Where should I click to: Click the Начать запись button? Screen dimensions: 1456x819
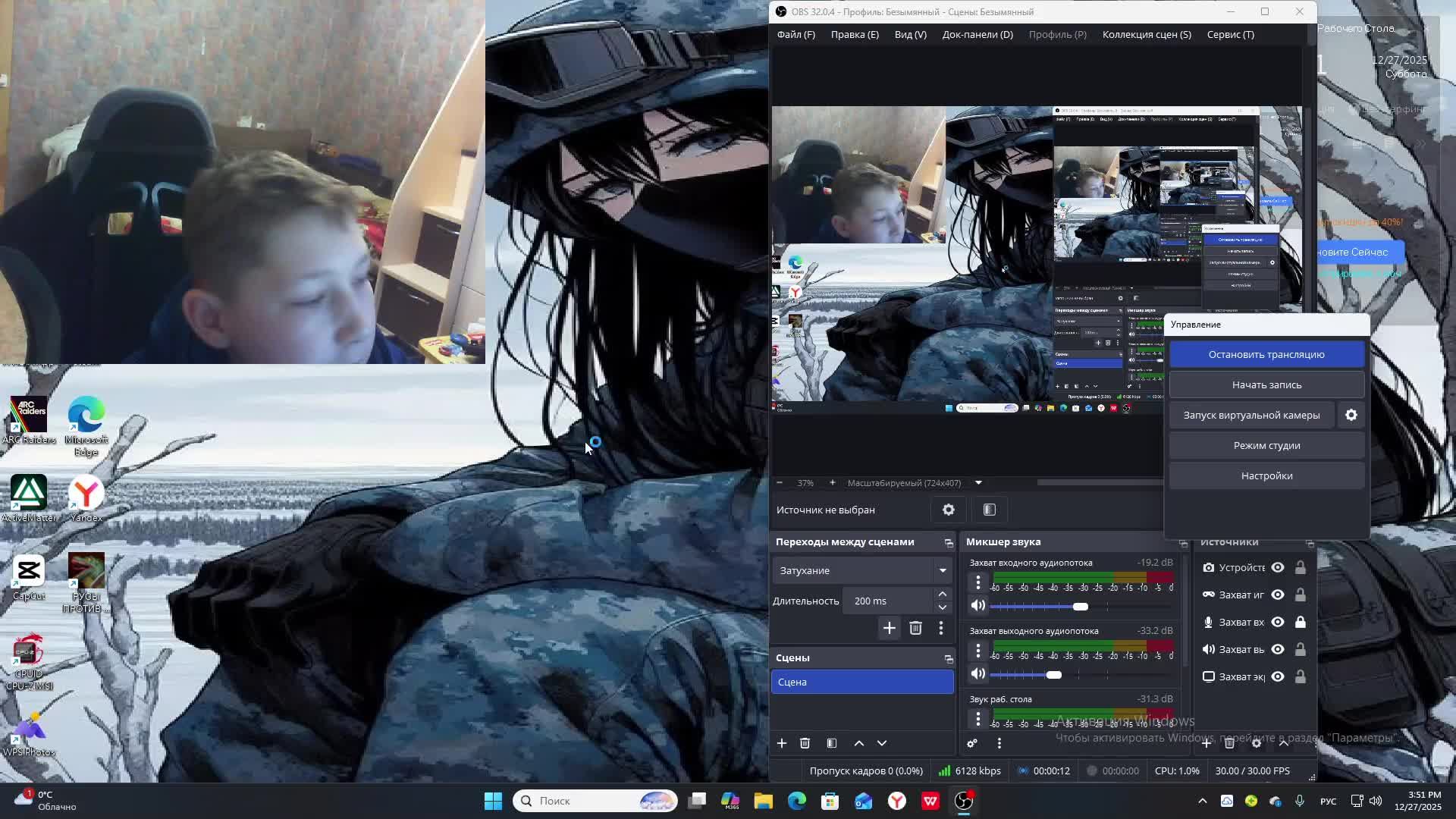(1266, 384)
